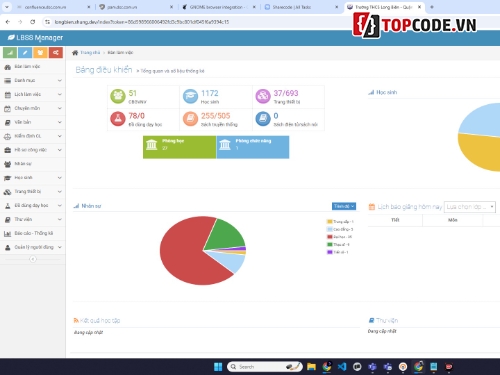Open a new browser tab with plus

coord(432,7)
